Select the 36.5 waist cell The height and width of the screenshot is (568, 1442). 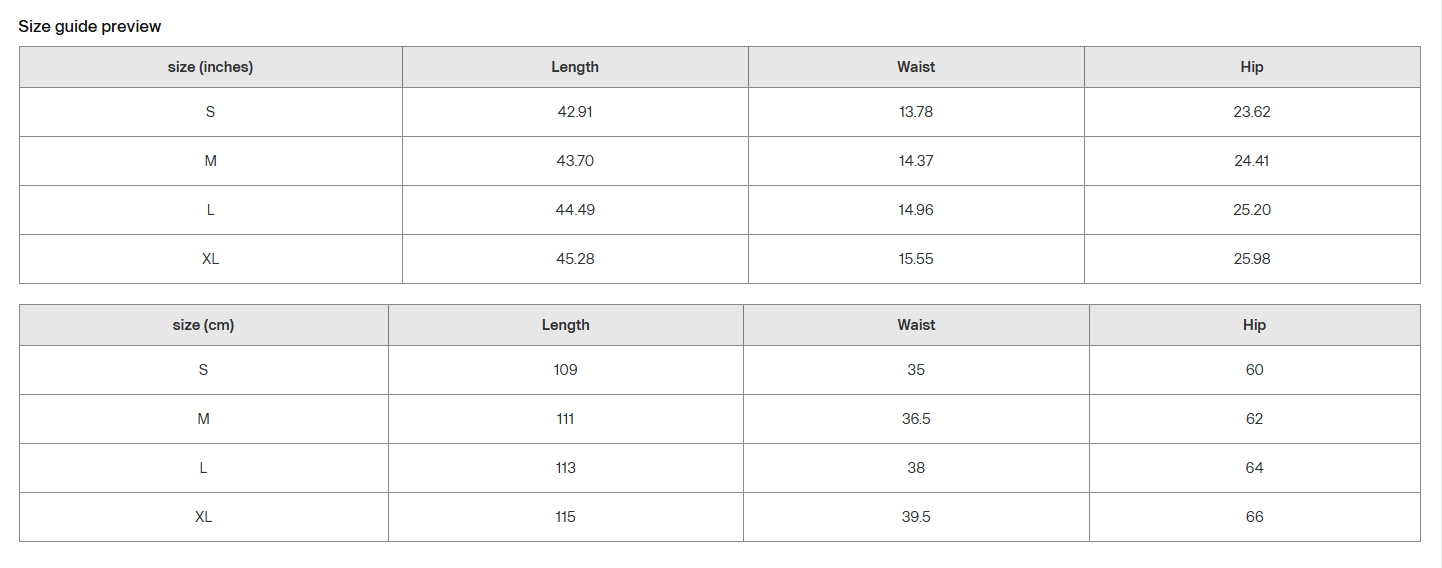[x=916, y=419]
